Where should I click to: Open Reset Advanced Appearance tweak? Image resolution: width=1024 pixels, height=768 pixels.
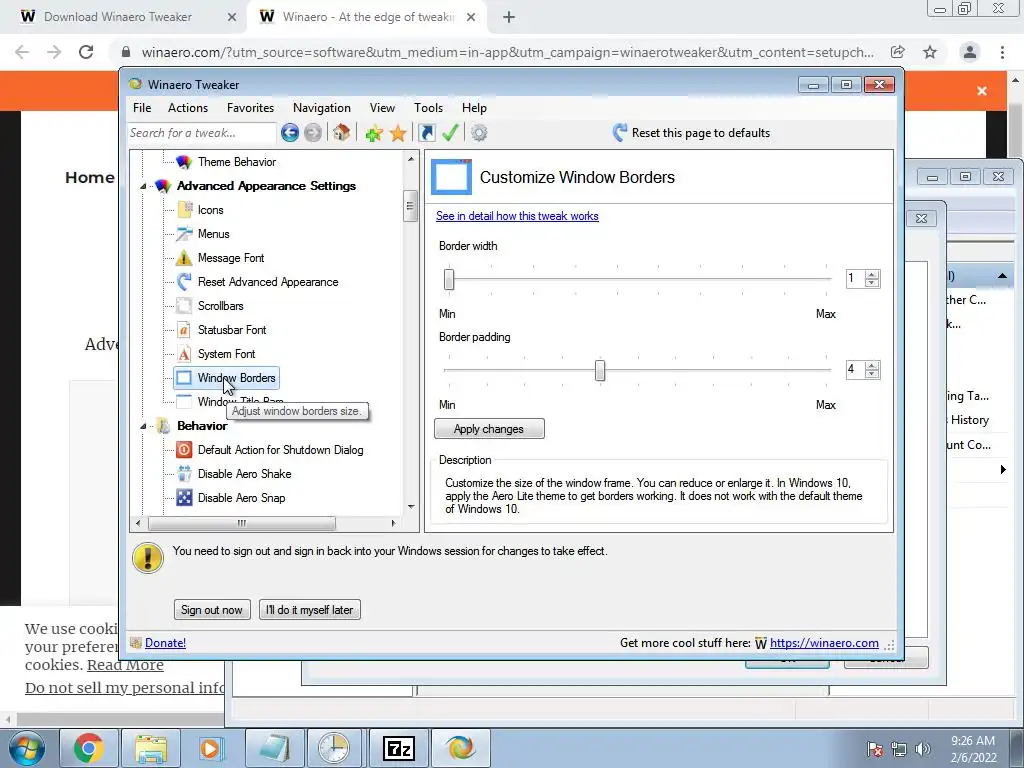(268, 282)
